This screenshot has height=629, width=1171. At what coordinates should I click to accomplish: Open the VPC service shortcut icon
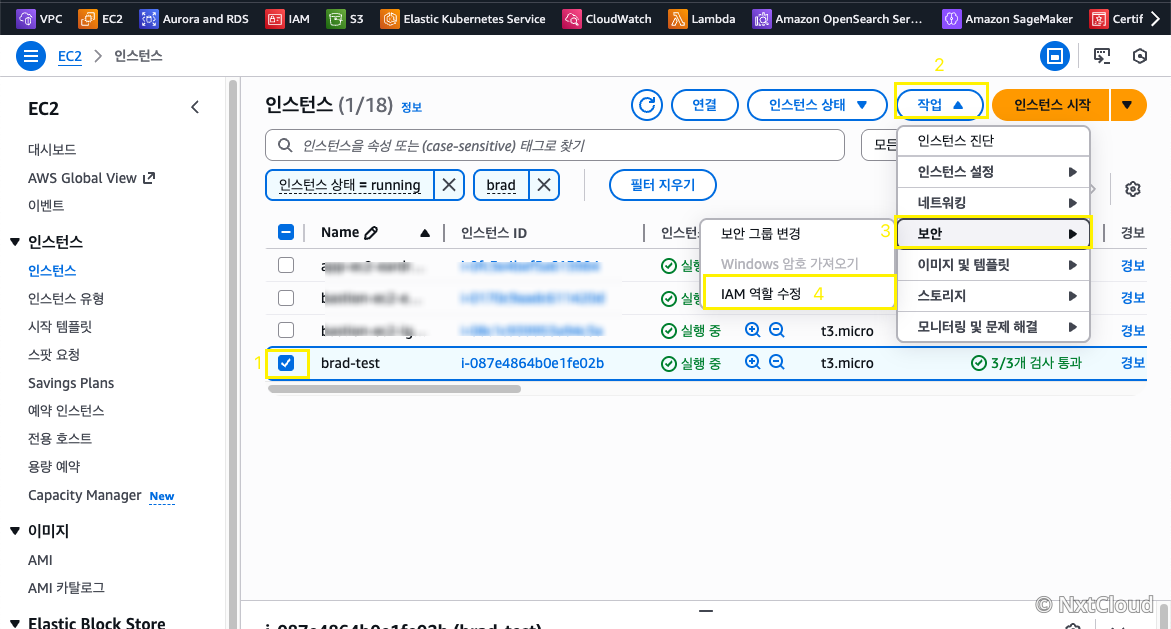click(25, 19)
